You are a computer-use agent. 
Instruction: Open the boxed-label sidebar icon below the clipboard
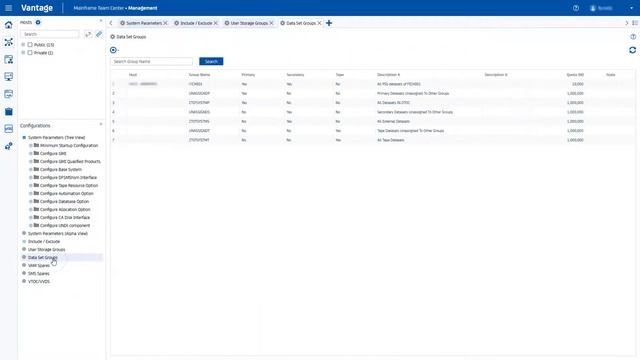point(9,129)
